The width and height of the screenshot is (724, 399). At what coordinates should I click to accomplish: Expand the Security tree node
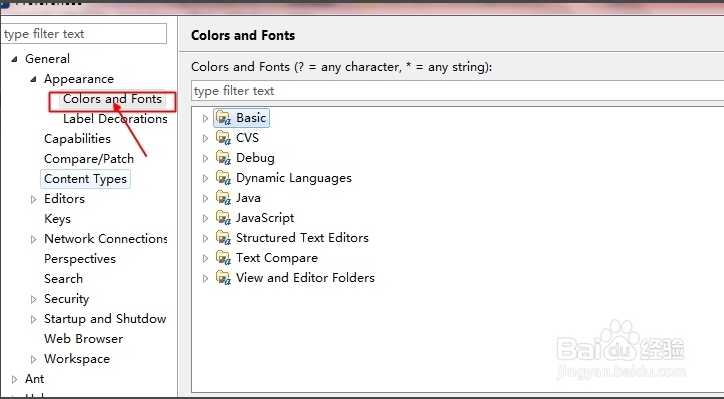(33, 299)
